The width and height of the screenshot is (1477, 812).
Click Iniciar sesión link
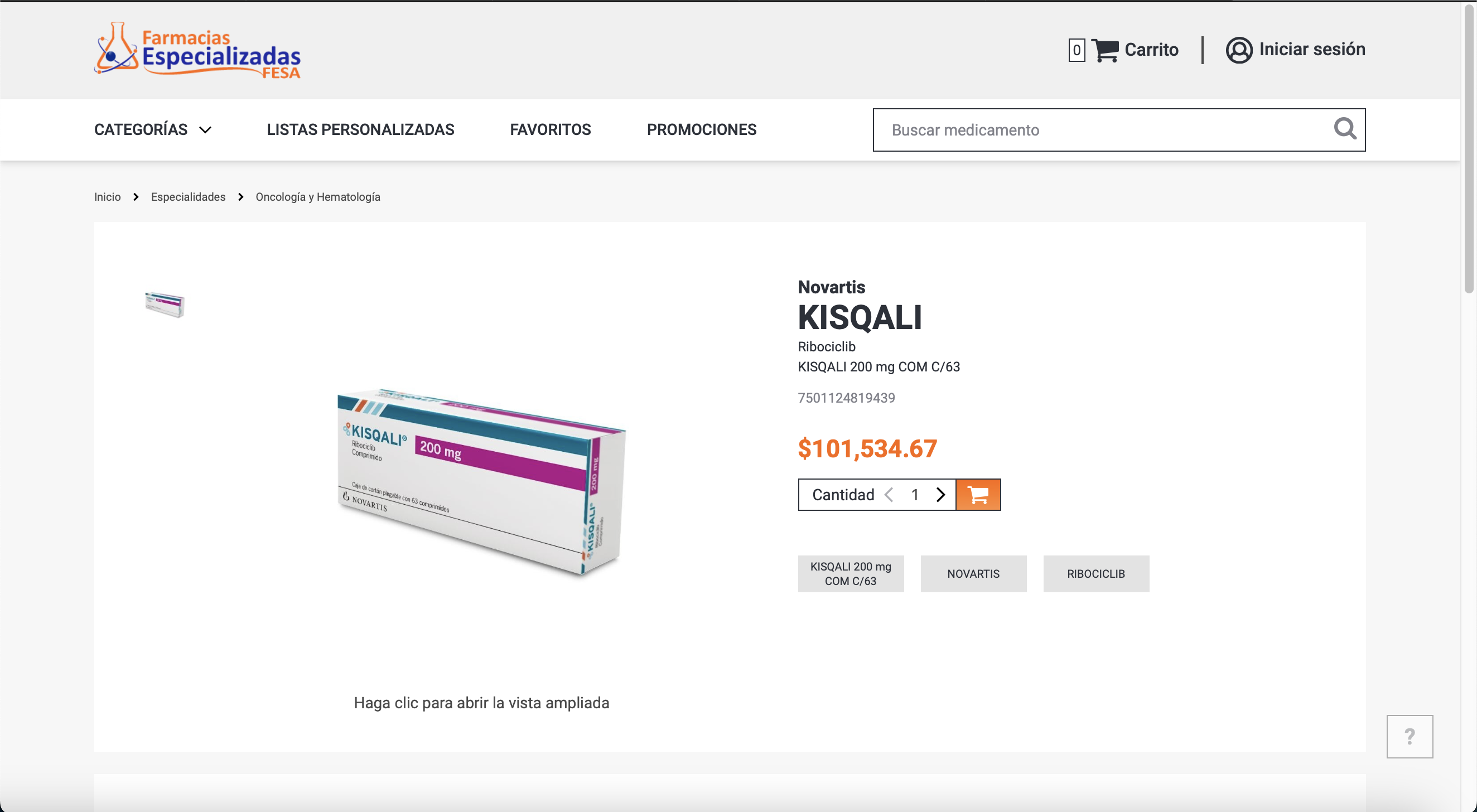(1312, 49)
